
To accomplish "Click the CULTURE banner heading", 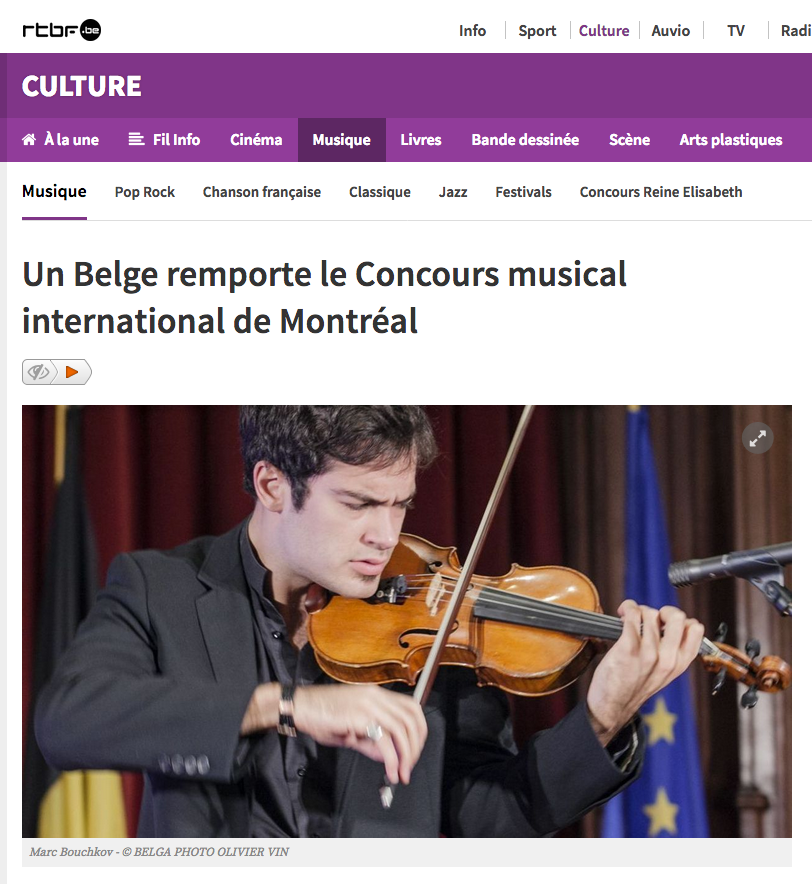I will click(x=82, y=86).
